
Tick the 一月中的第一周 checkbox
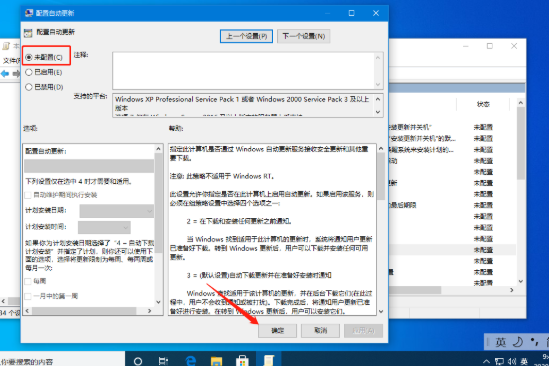[x=28, y=296]
